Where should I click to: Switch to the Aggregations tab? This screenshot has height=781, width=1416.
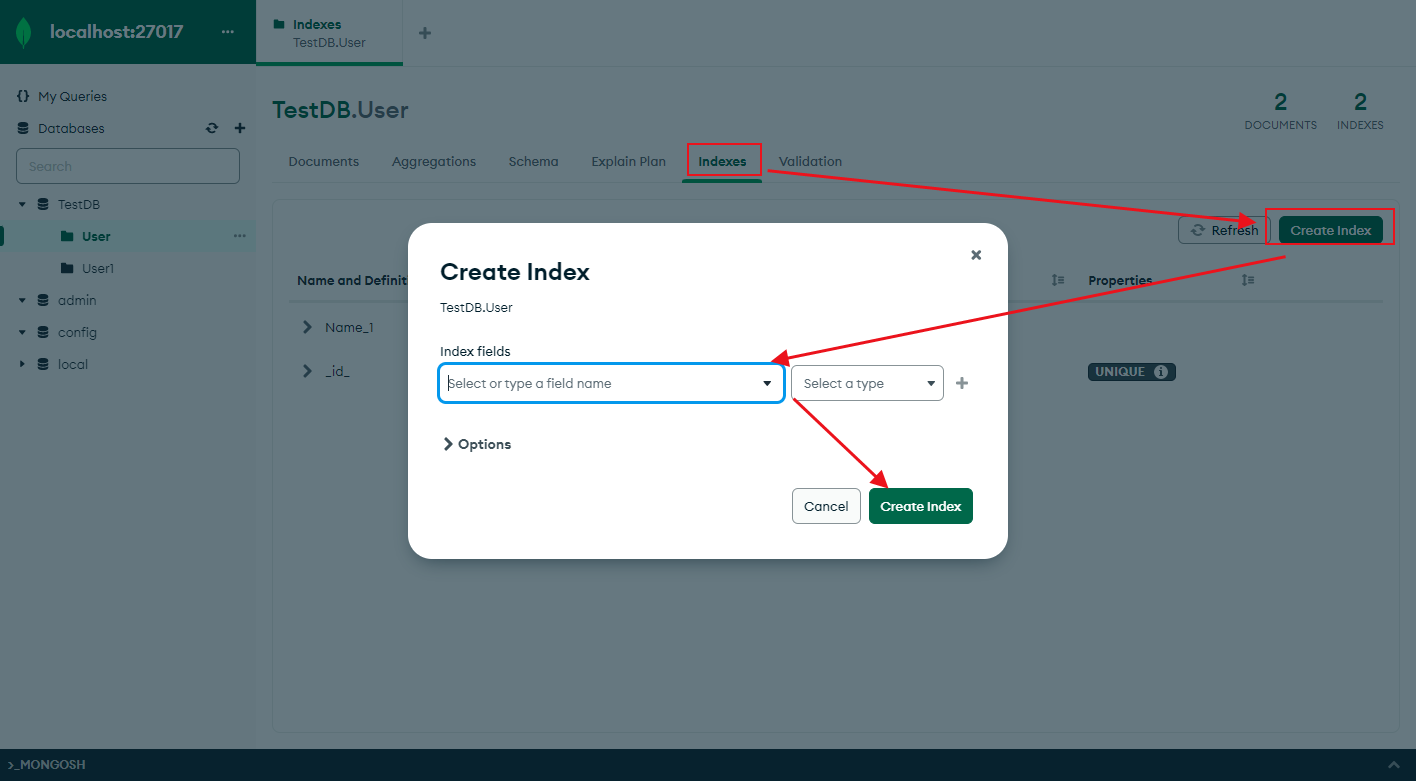point(434,161)
